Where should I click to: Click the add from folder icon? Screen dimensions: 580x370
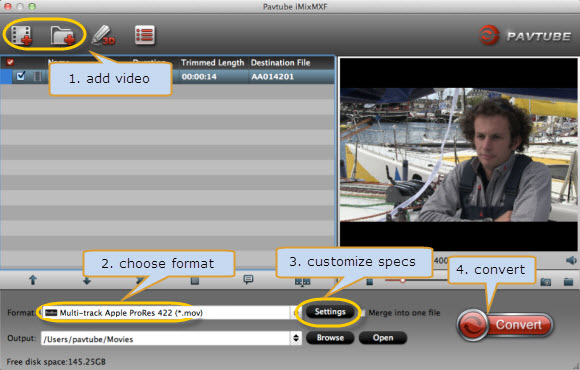click(x=63, y=36)
